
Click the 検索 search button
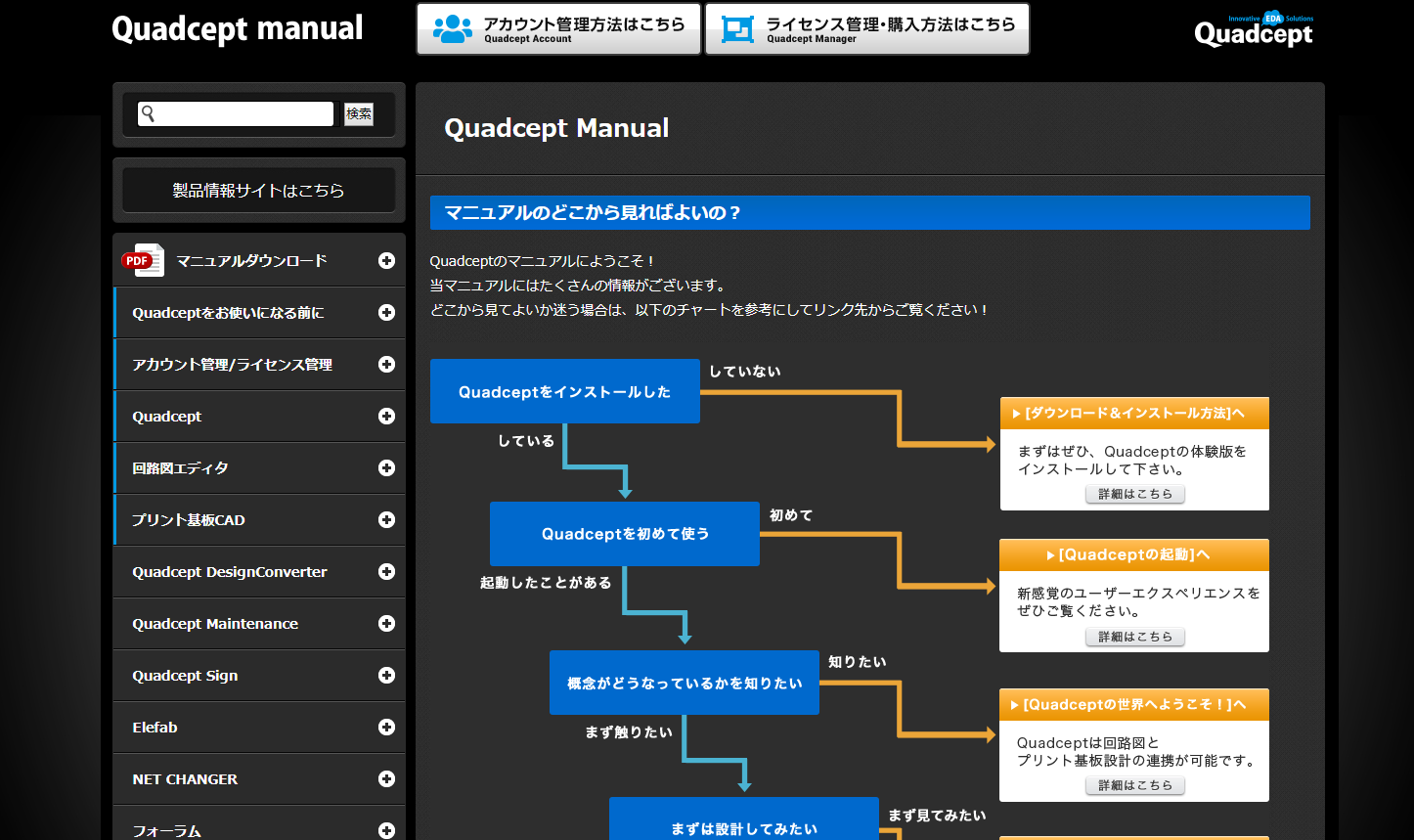(x=359, y=113)
